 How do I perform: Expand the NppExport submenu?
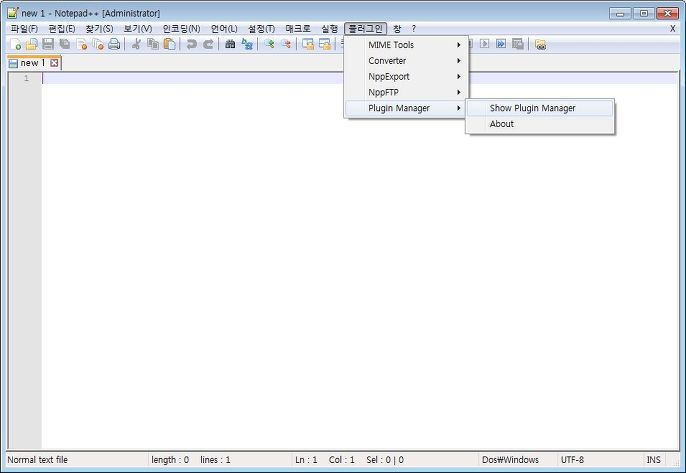point(406,76)
